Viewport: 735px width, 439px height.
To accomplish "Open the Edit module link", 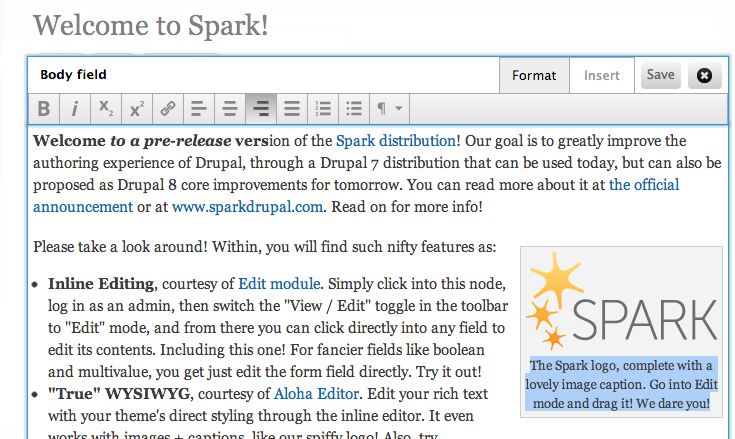I will click(x=279, y=283).
